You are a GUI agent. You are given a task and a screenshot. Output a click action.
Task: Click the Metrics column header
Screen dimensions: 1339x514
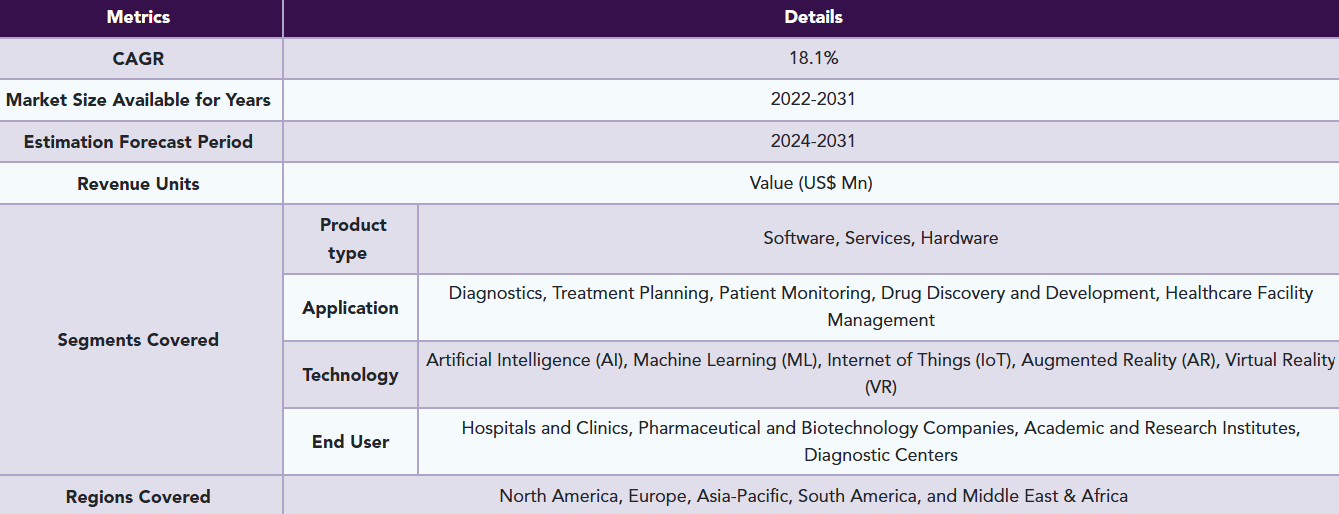point(138,17)
